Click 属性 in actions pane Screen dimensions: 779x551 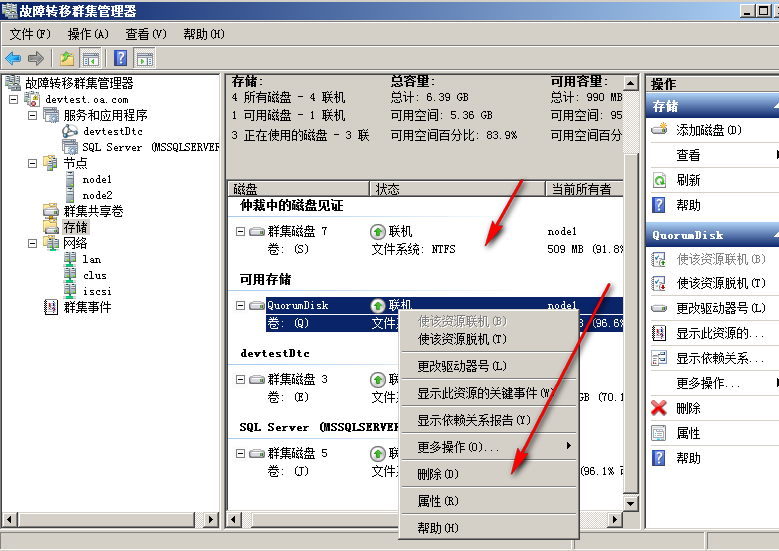[x=688, y=433]
